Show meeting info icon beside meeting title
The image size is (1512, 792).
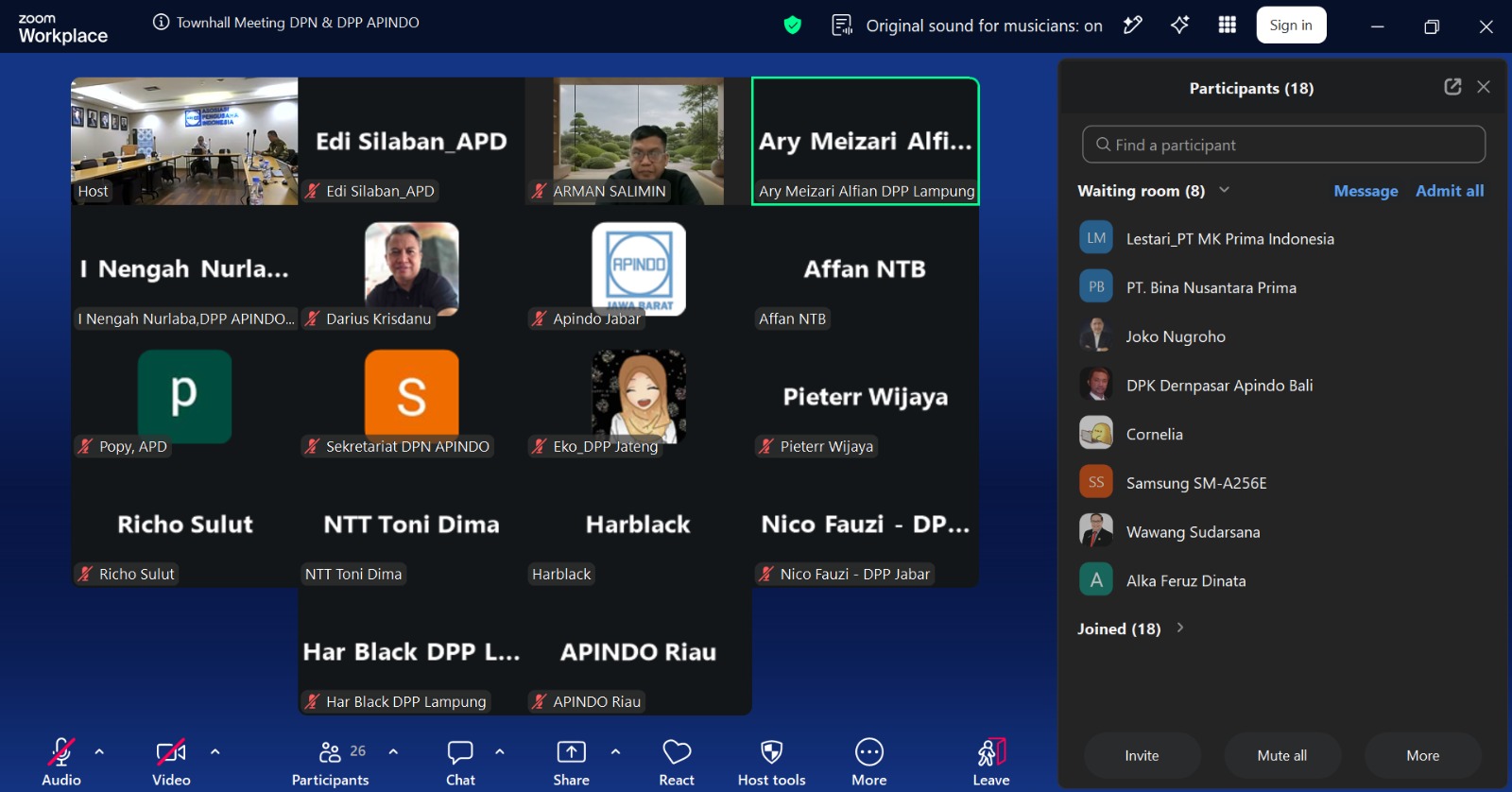pos(162,23)
